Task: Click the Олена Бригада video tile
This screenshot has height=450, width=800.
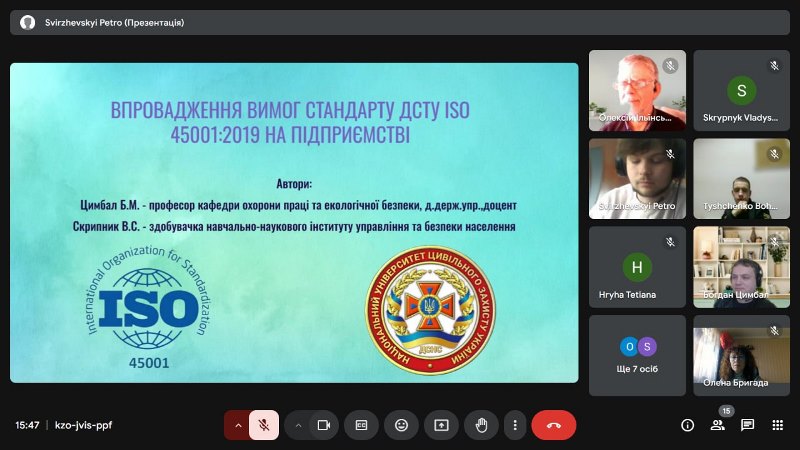Action: (741, 355)
